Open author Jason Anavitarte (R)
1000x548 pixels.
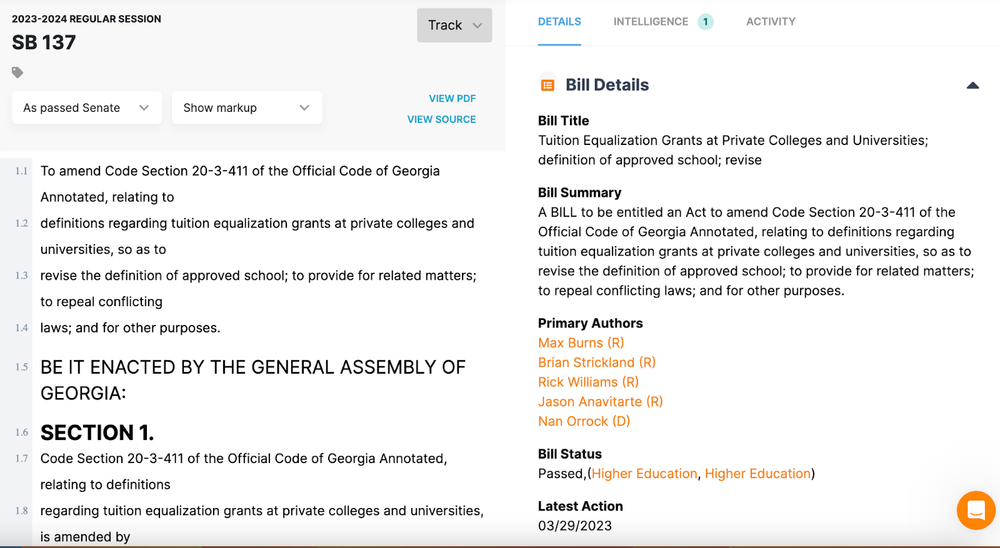coord(600,401)
